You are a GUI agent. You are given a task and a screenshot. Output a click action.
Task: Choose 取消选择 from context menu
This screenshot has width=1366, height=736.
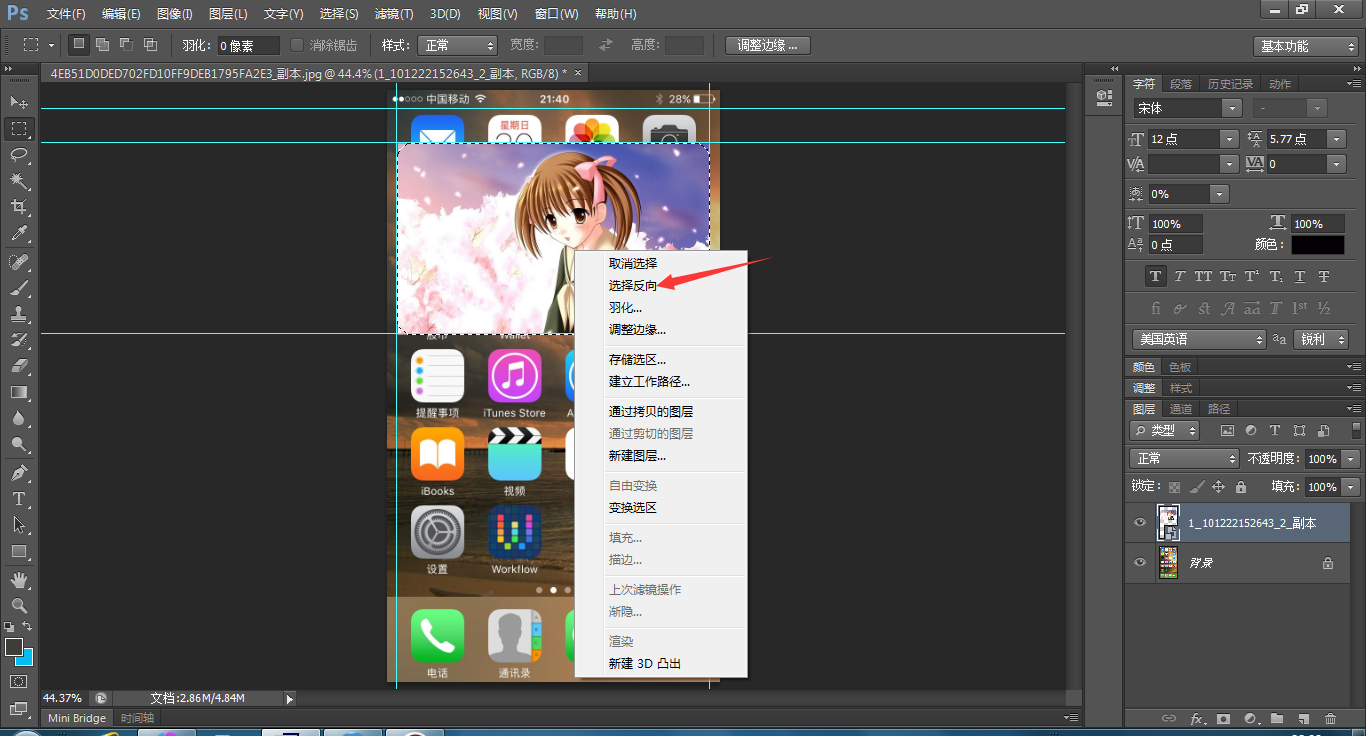point(633,263)
